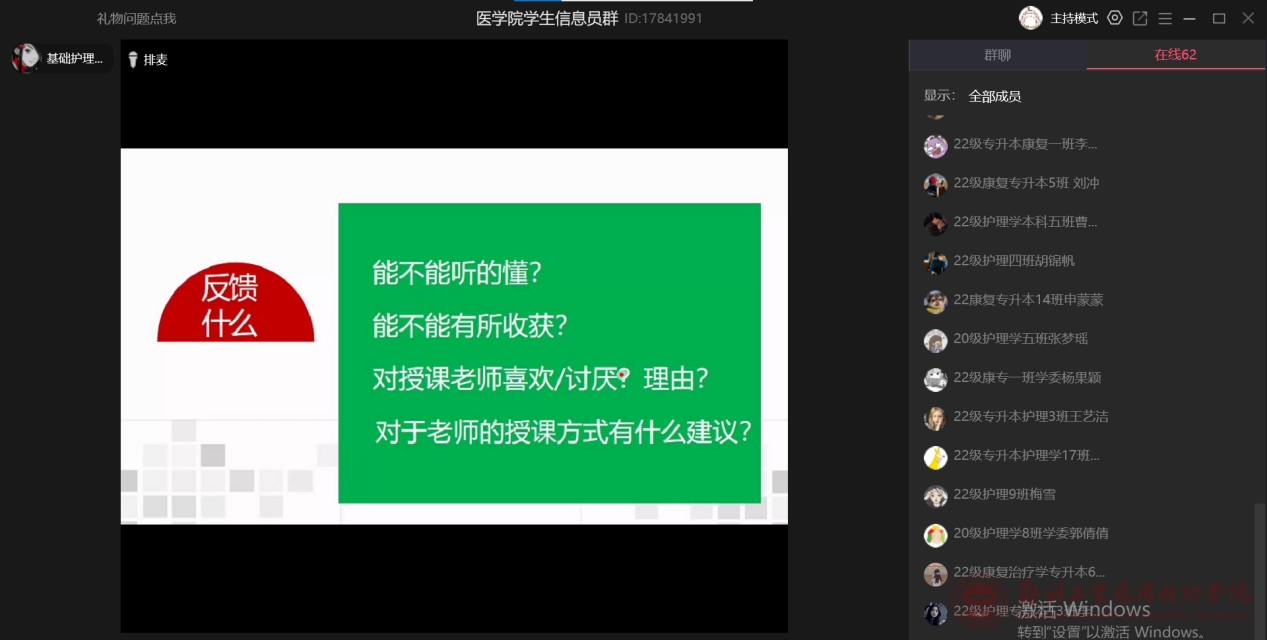Select member 22级康专一班学委杨果颖

(1027, 378)
